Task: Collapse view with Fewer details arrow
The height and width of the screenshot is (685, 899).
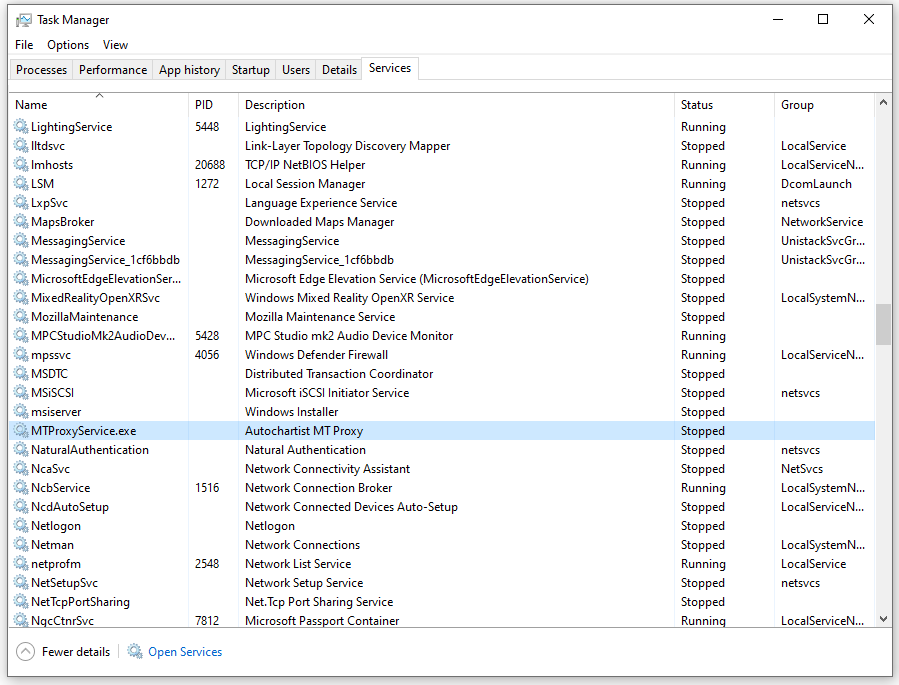Action: [x=25, y=651]
